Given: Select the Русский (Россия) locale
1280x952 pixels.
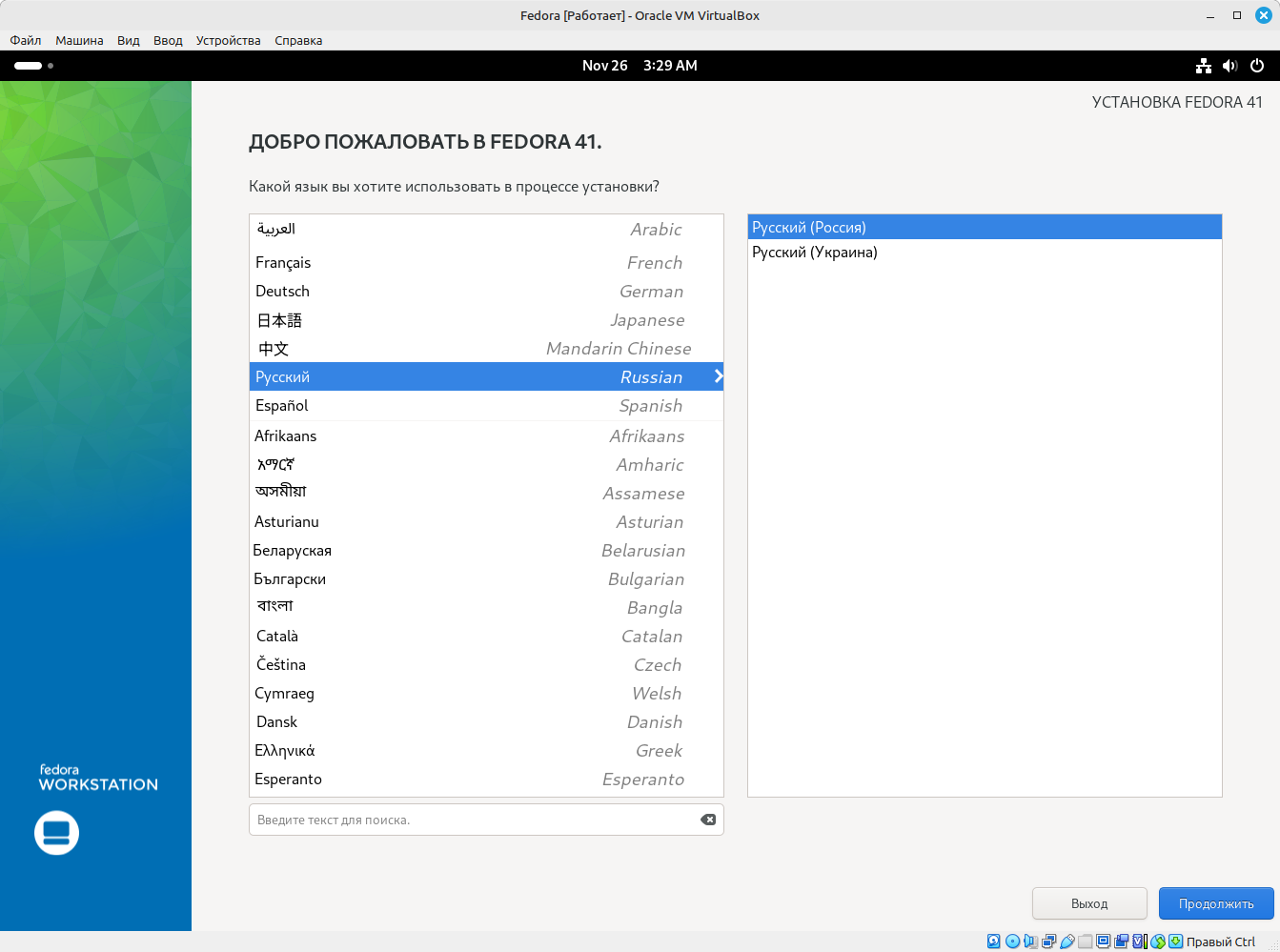Looking at the screenshot, I should point(985,227).
